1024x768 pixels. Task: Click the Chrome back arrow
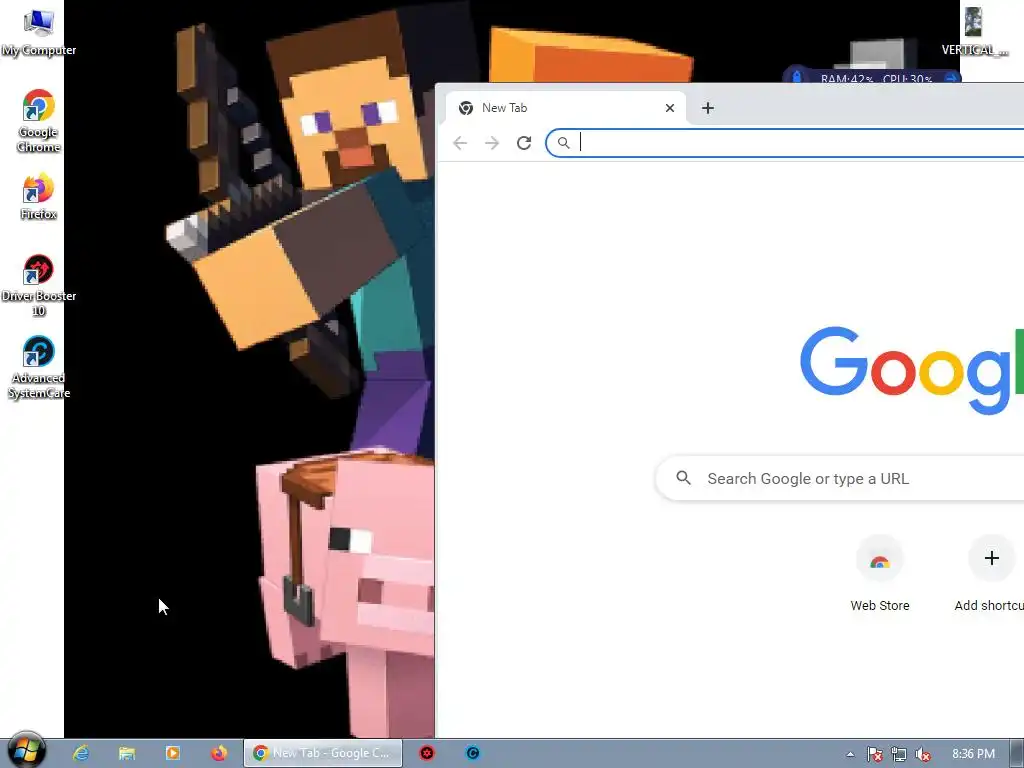click(460, 143)
